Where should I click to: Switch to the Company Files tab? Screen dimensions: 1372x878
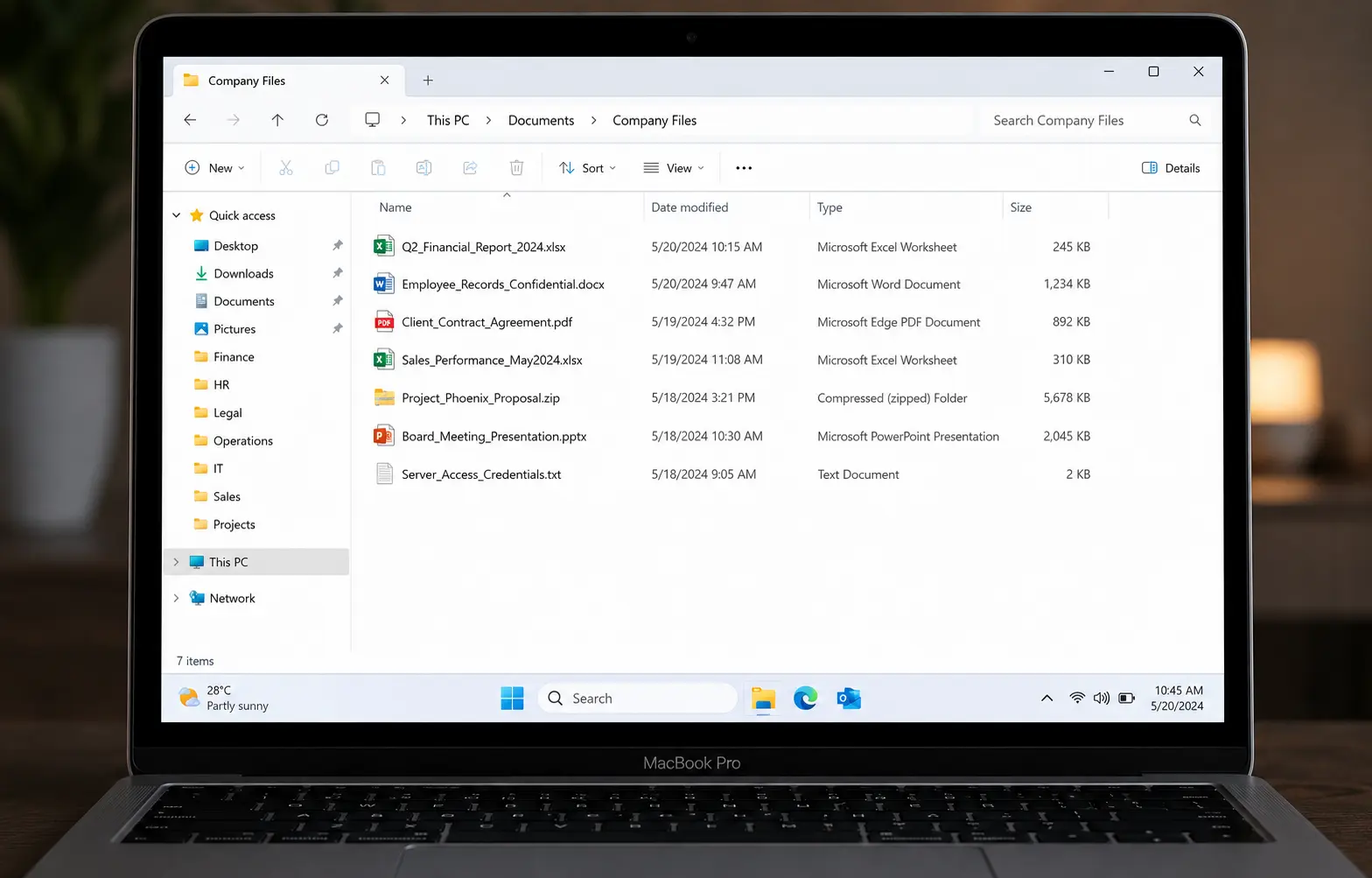[288, 80]
